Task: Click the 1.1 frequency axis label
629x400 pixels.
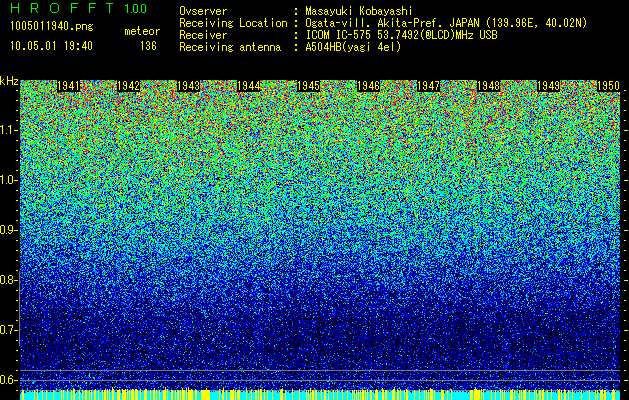Action: [8, 130]
